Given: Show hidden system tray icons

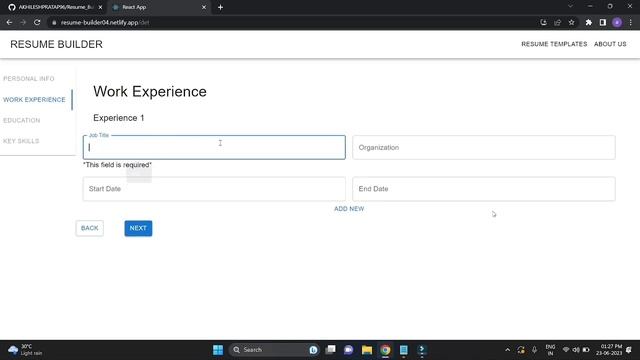Looking at the screenshot, I should [x=507, y=350].
